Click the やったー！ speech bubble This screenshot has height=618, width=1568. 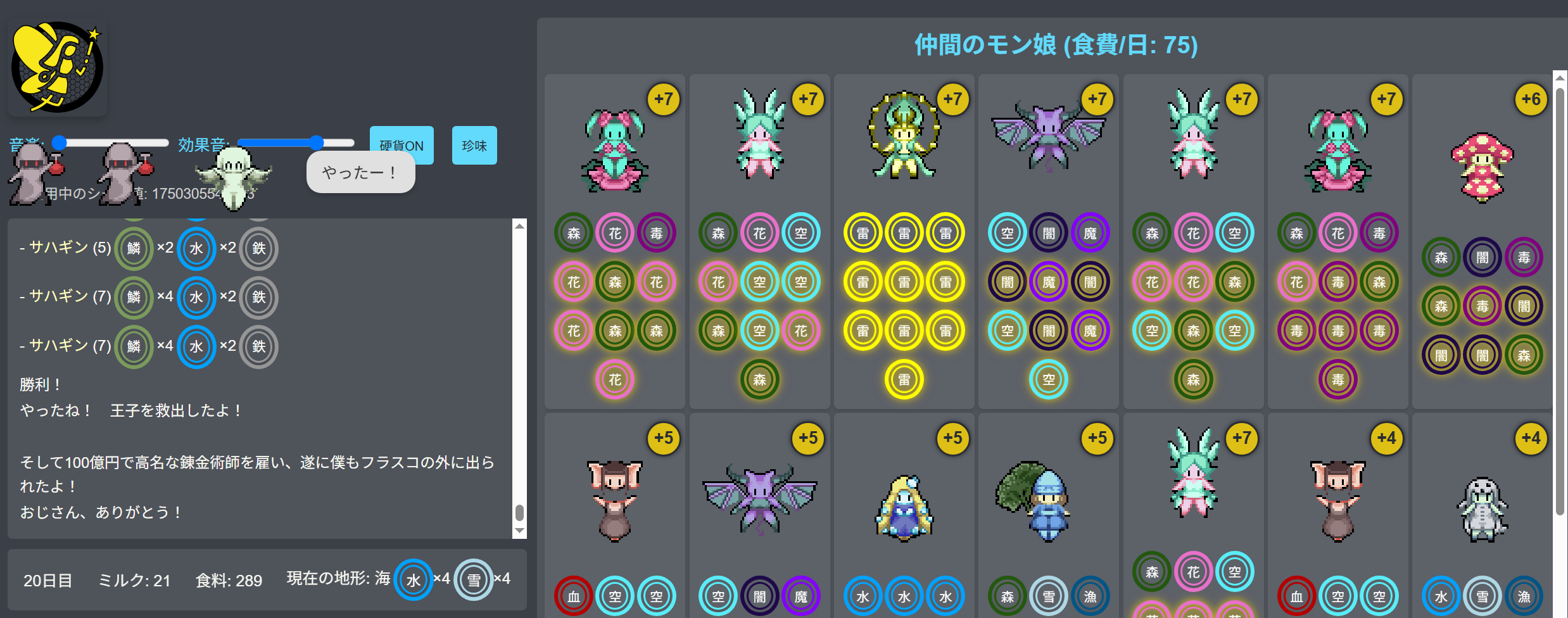point(360,172)
